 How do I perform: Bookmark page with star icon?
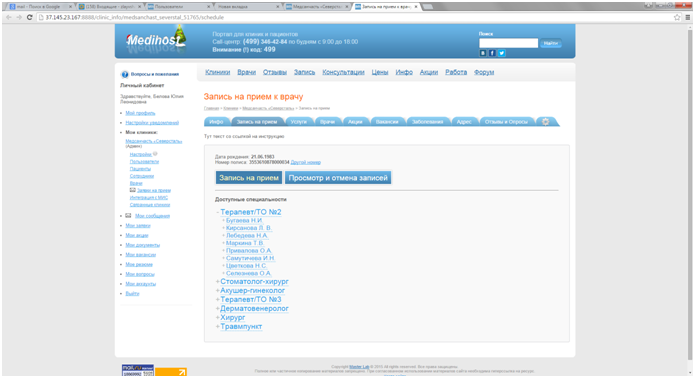(677, 17)
